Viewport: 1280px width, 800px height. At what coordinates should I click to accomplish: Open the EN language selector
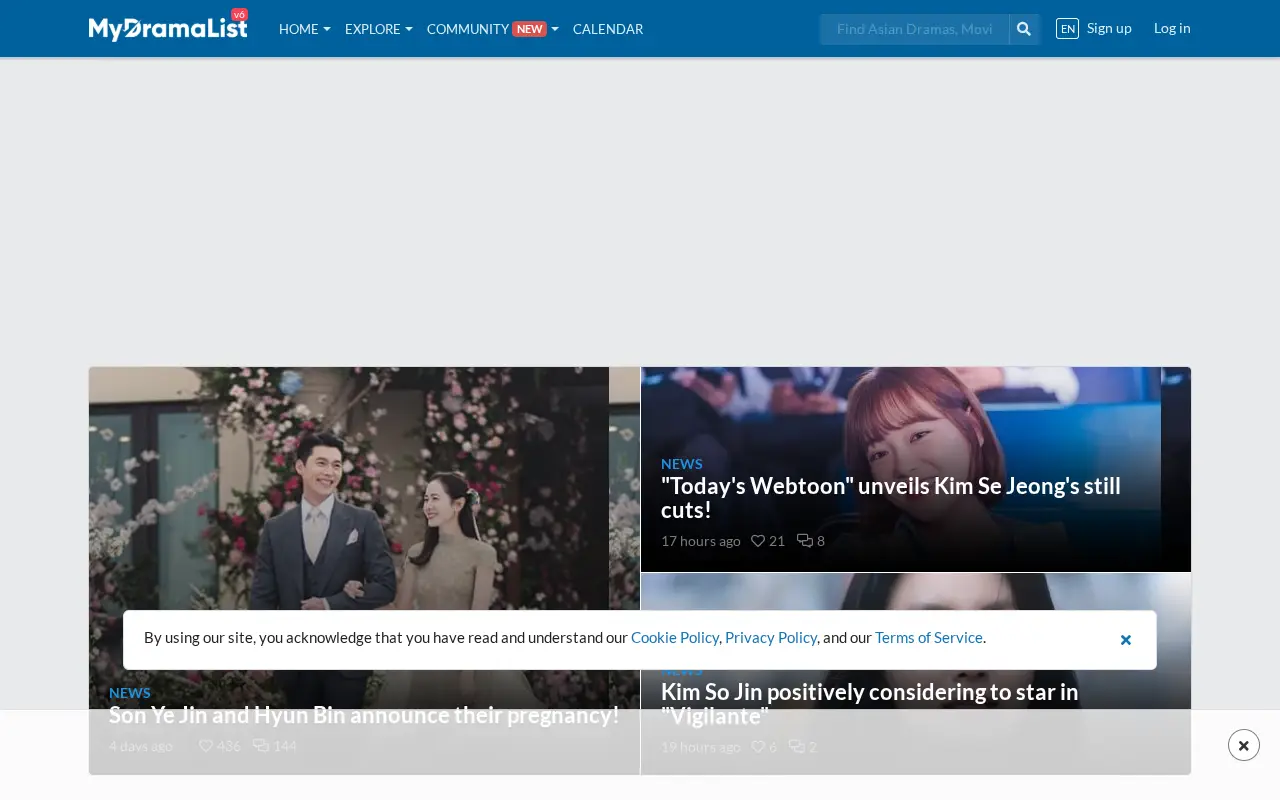[x=1067, y=28]
